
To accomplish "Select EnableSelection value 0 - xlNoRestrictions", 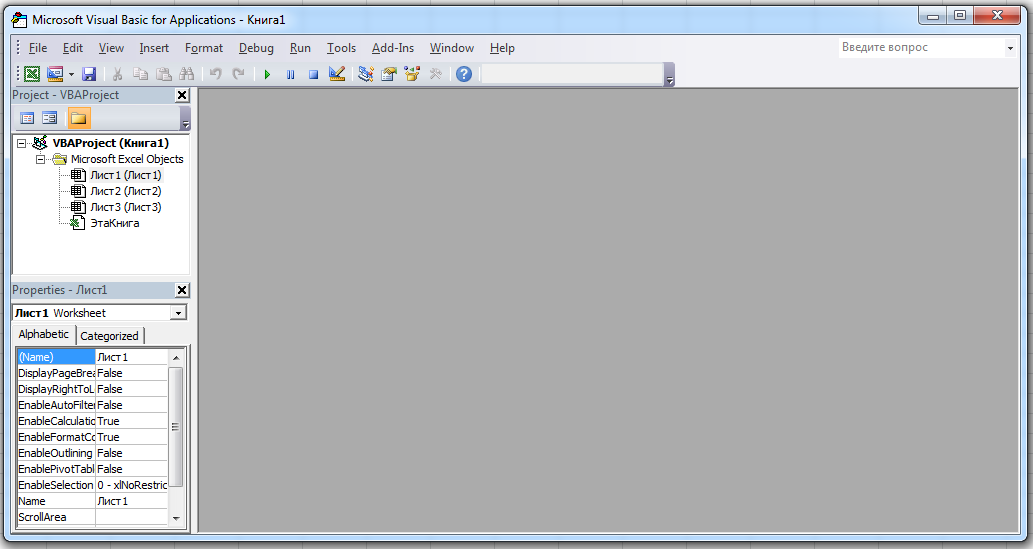I will (x=132, y=485).
